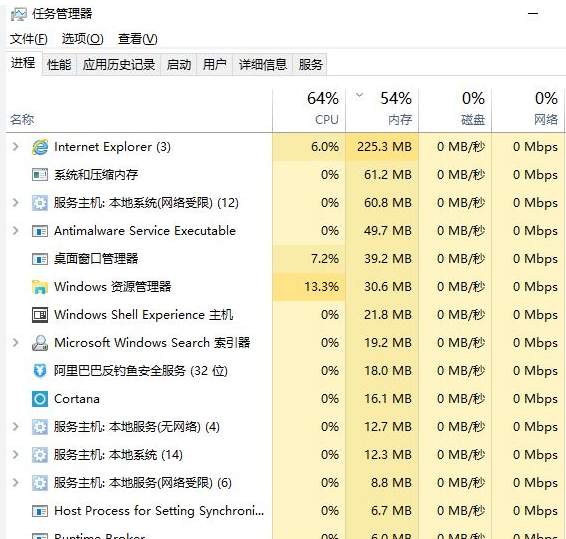Click the 7.2% CPU value

point(325,259)
